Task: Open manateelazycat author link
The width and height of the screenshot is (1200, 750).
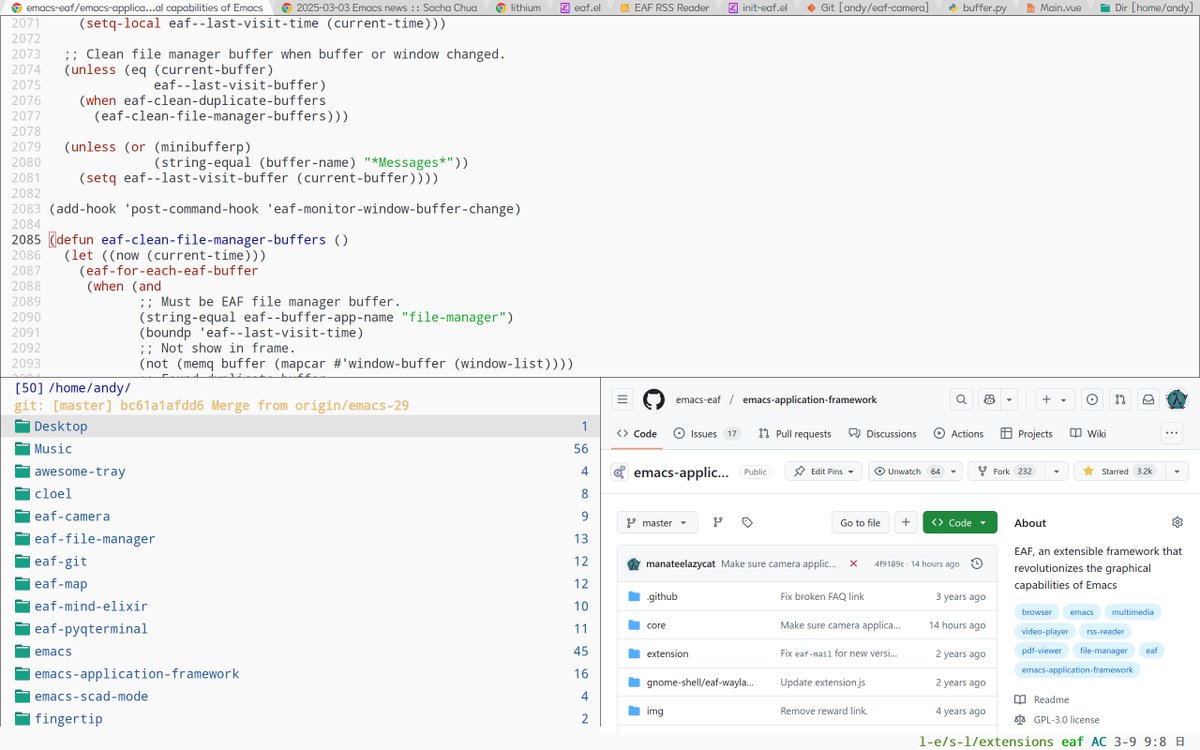Action: [680, 564]
